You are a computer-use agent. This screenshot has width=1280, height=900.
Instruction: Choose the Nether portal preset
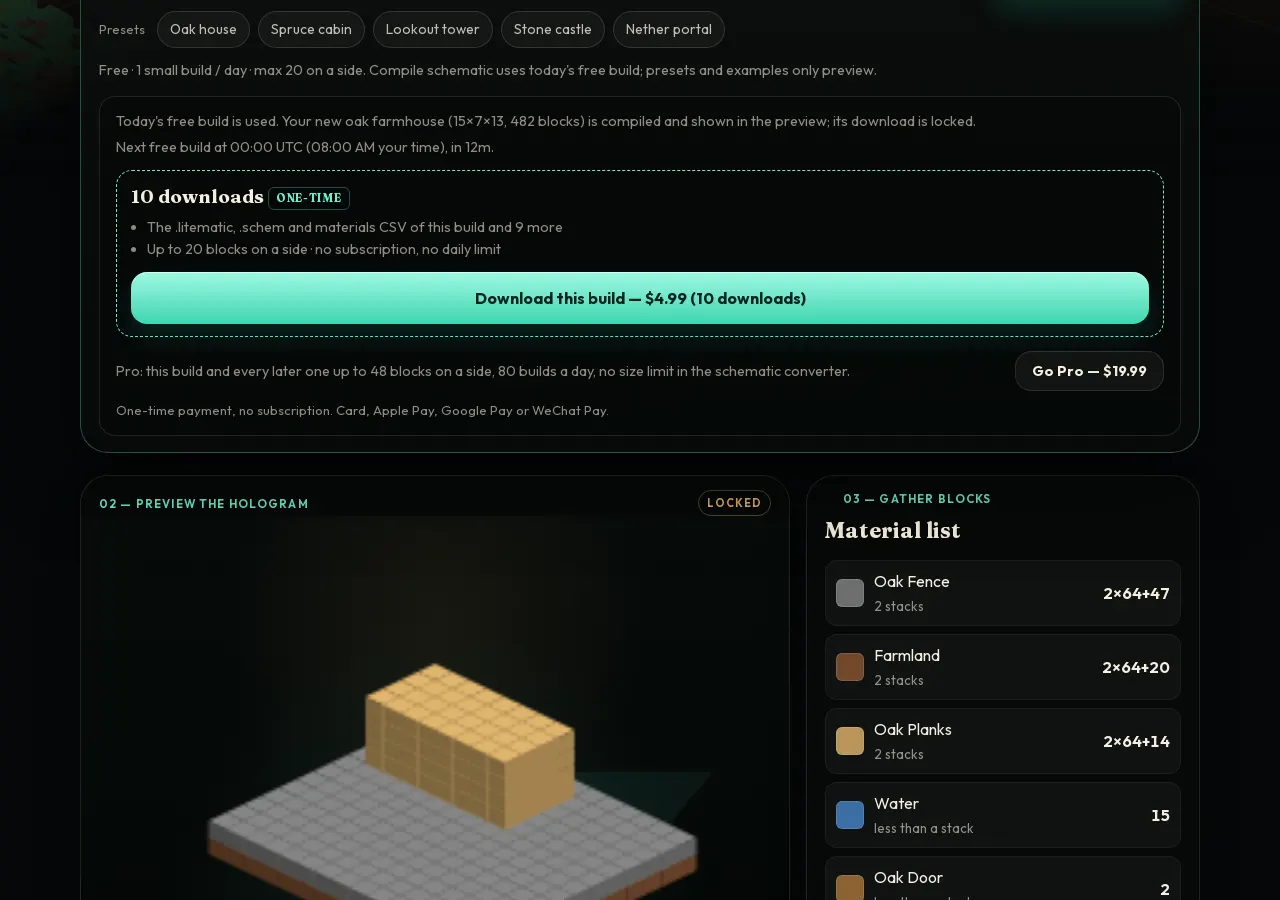(x=668, y=29)
